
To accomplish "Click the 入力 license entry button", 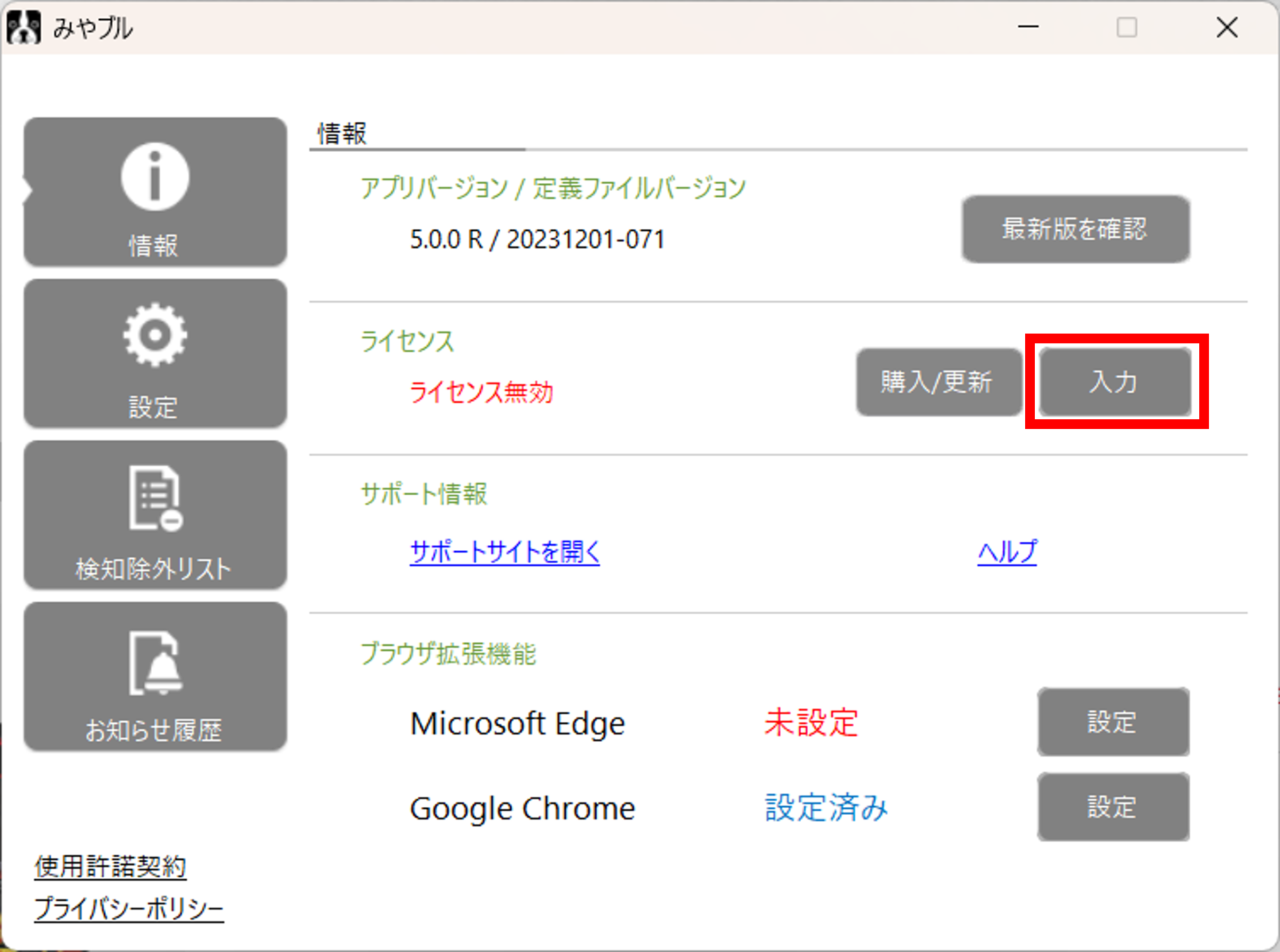I will [1114, 382].
